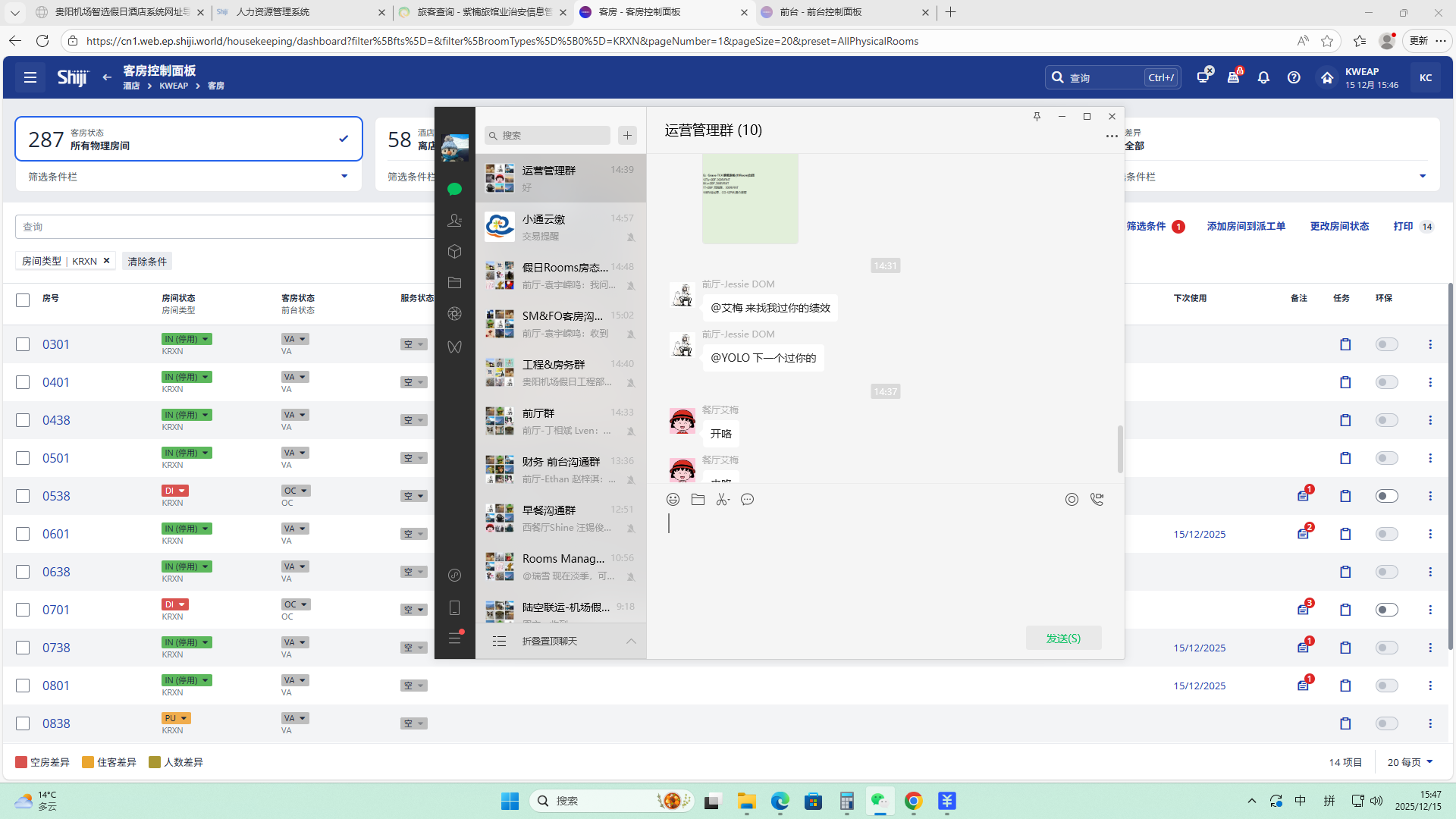The width and height of the screenshot is (1456, 819).
Task: Tick the checkbox for room 0401
Action: [23, 382]
